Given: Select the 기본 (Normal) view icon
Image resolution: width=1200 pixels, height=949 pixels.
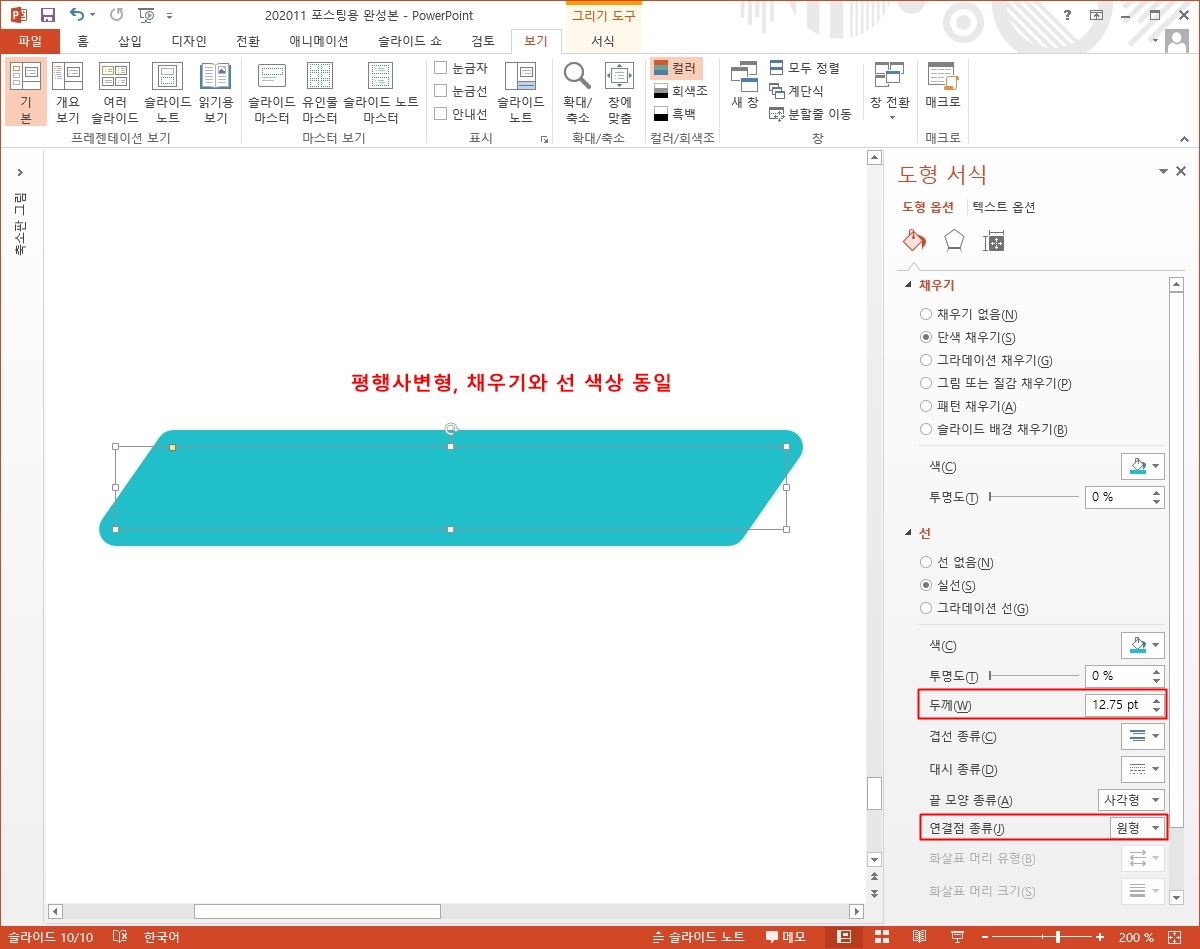Looking at the screenshot, I should [x=26, y=92].
